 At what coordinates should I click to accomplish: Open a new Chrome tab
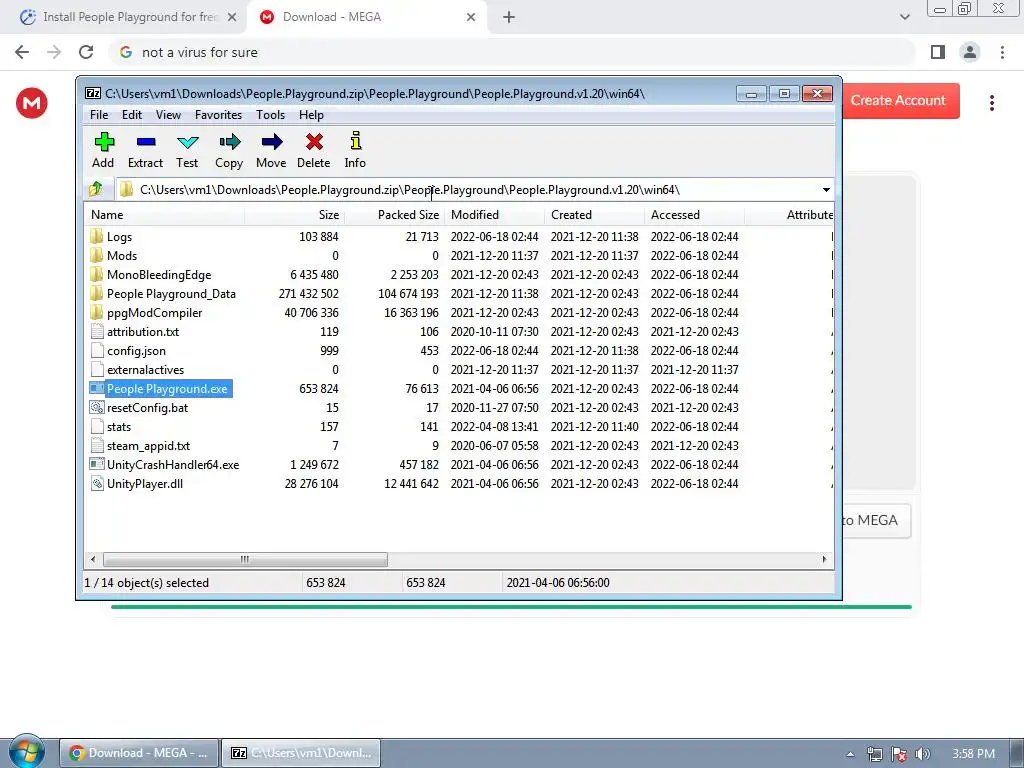(509, 17)
